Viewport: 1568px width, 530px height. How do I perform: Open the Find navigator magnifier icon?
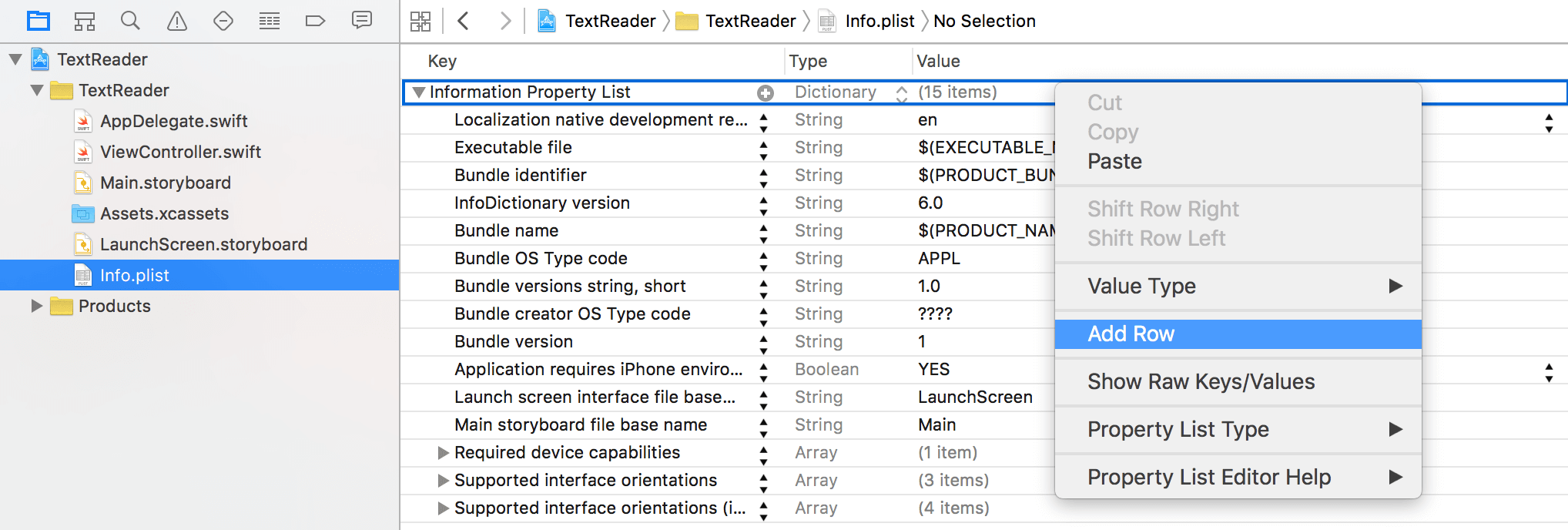tap(130, 21)
